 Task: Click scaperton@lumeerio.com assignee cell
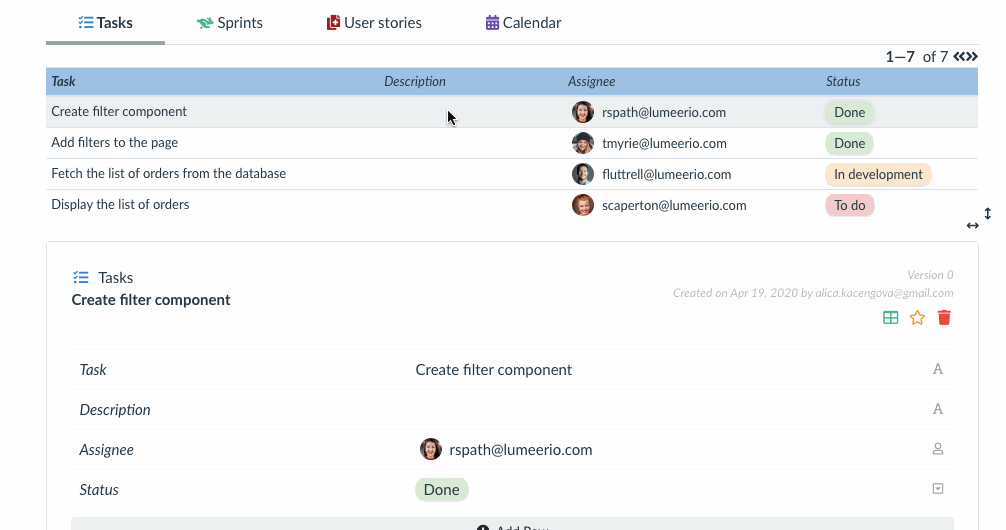click(x=674, y=205)
